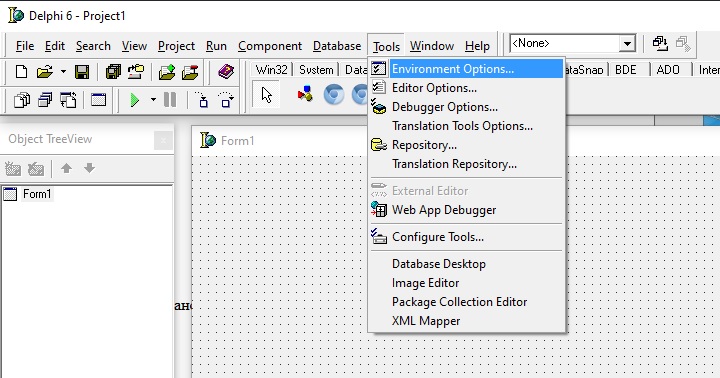Expand the Run button dropdown arrow
720x378 pixels.
153,99
